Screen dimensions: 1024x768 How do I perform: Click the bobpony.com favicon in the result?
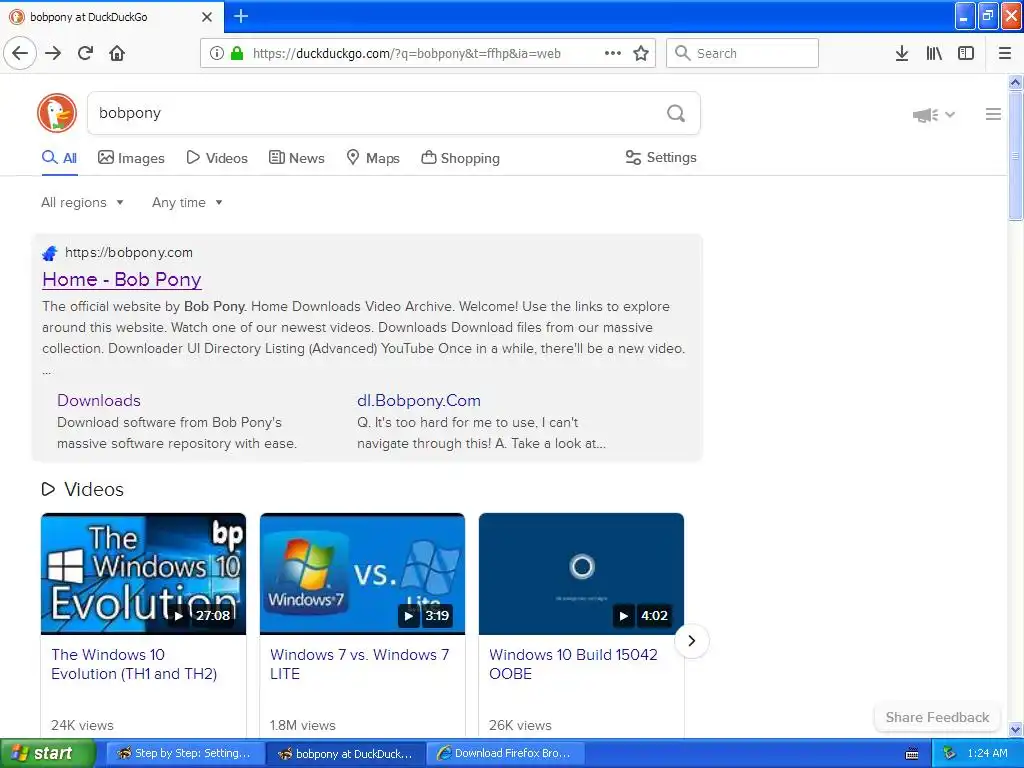50,253
